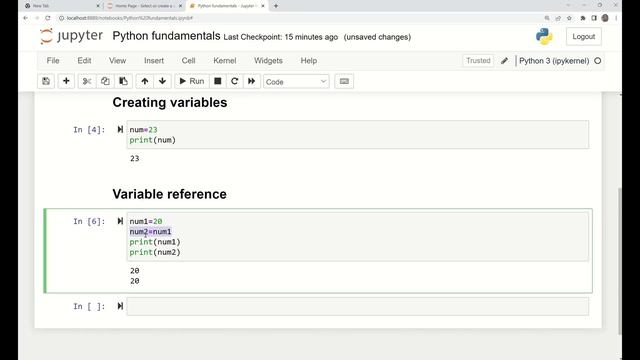Open the cell type Code dropdown
This screenshot has height=360, width=640.
pos(296,82)
